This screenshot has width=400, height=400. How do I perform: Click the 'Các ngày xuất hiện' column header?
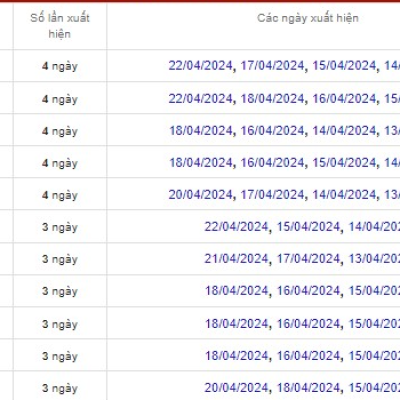coord(308,18)
